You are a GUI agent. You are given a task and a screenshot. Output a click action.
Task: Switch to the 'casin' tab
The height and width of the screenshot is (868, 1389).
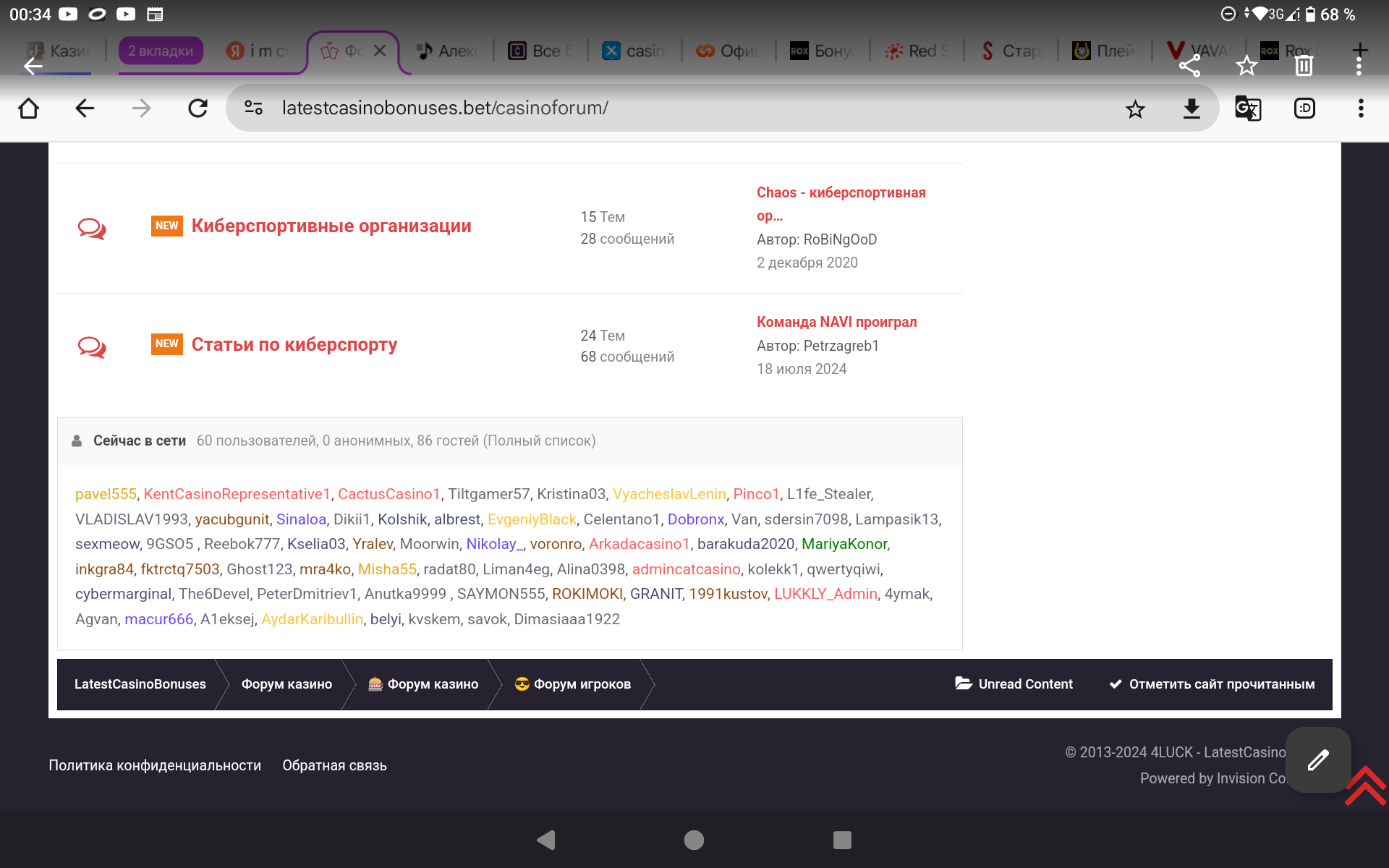pyautogui.click(x=637, y=51)
